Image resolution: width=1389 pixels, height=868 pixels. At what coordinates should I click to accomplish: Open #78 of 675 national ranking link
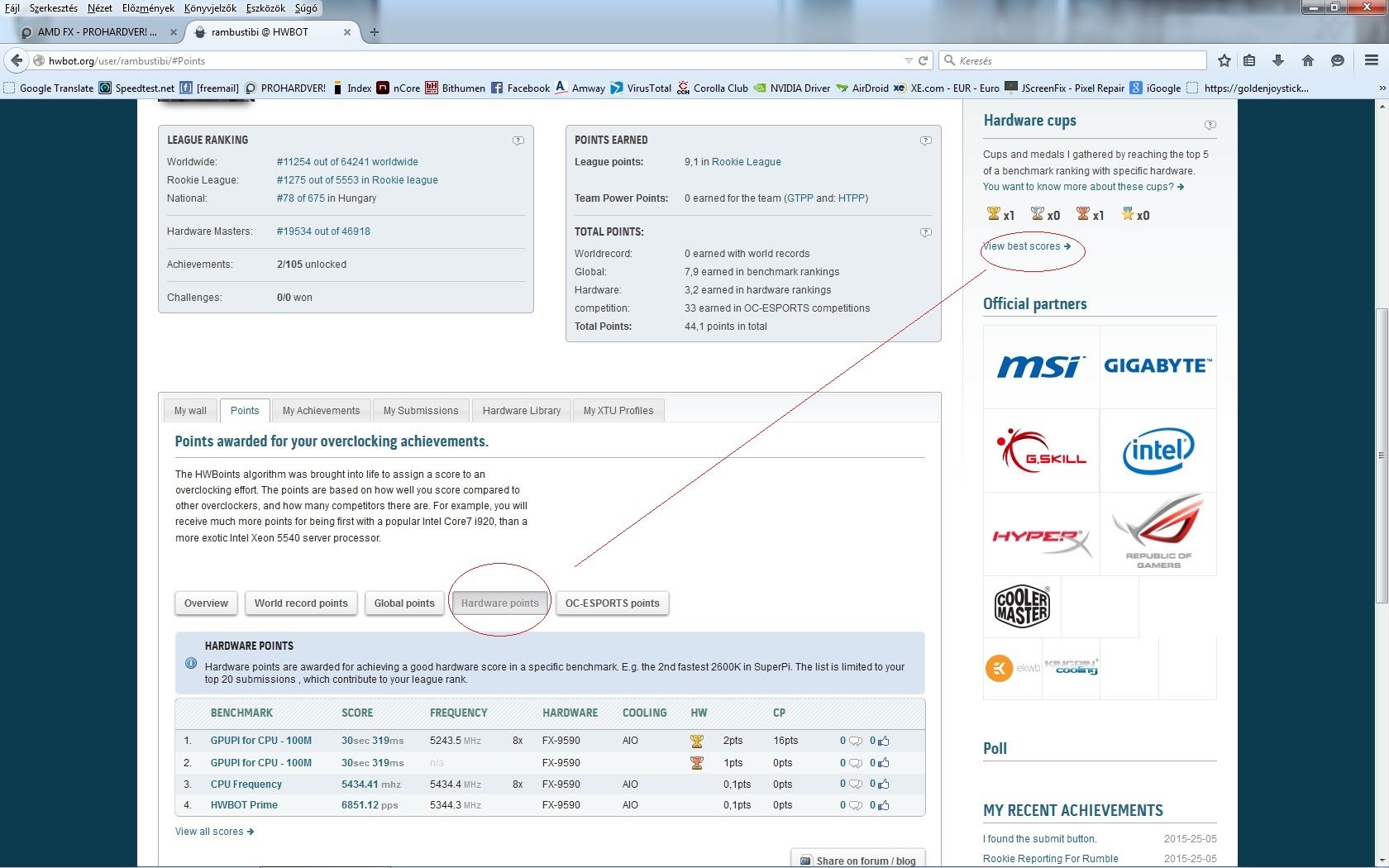(x=300, y=198)
